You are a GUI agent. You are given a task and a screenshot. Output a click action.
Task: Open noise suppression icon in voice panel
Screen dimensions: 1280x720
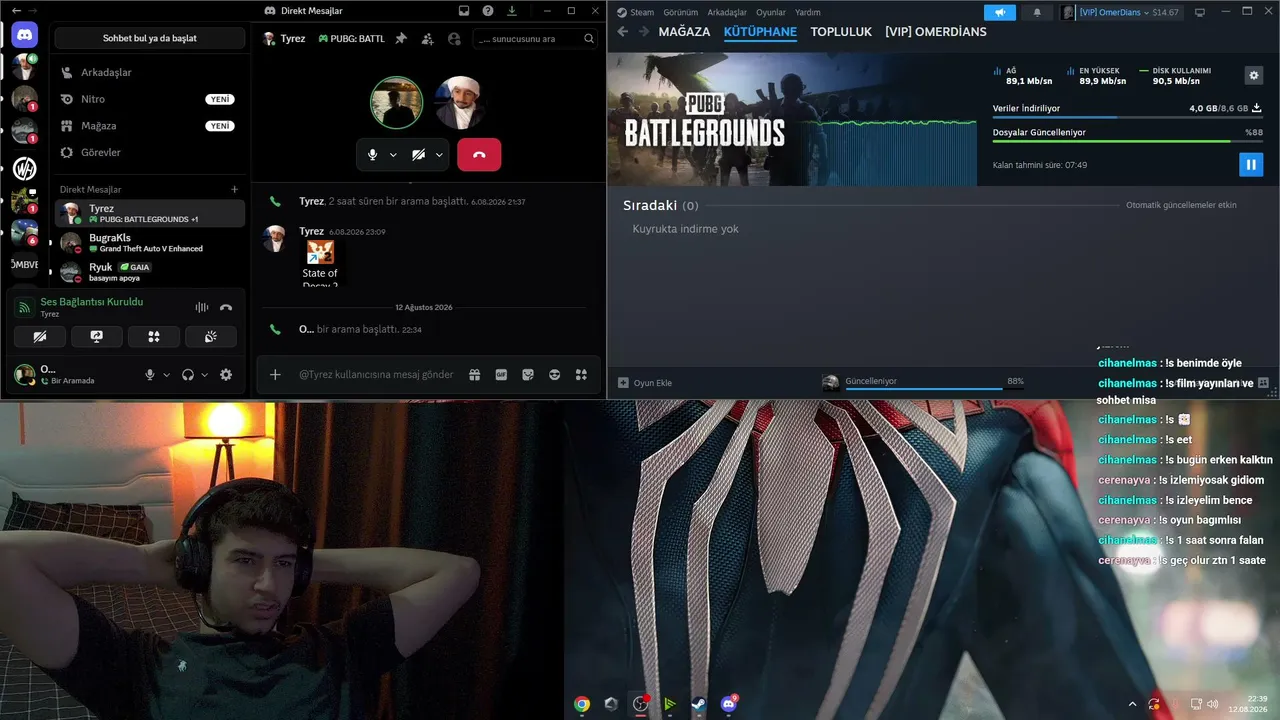point(202,308)
